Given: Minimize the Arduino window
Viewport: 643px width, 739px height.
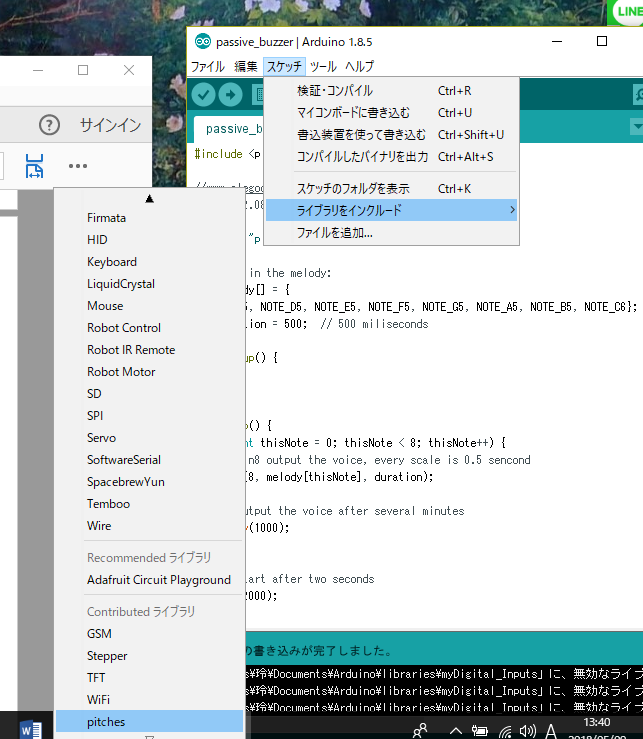Looking at the screenshot, I should pyautogui.click(x=557, y=41).
